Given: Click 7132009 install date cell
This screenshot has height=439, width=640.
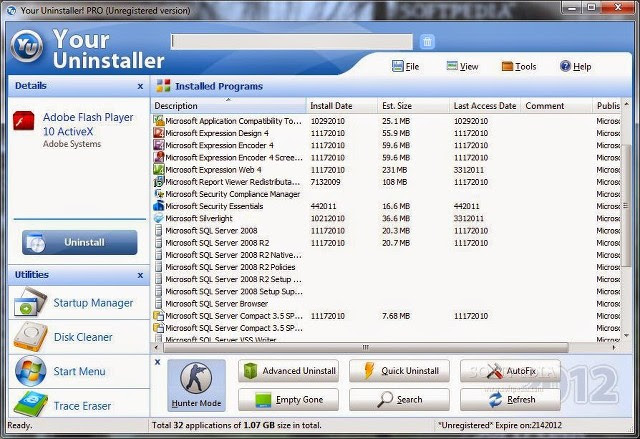Looking at the screenshot, I should tap(325, 182).
